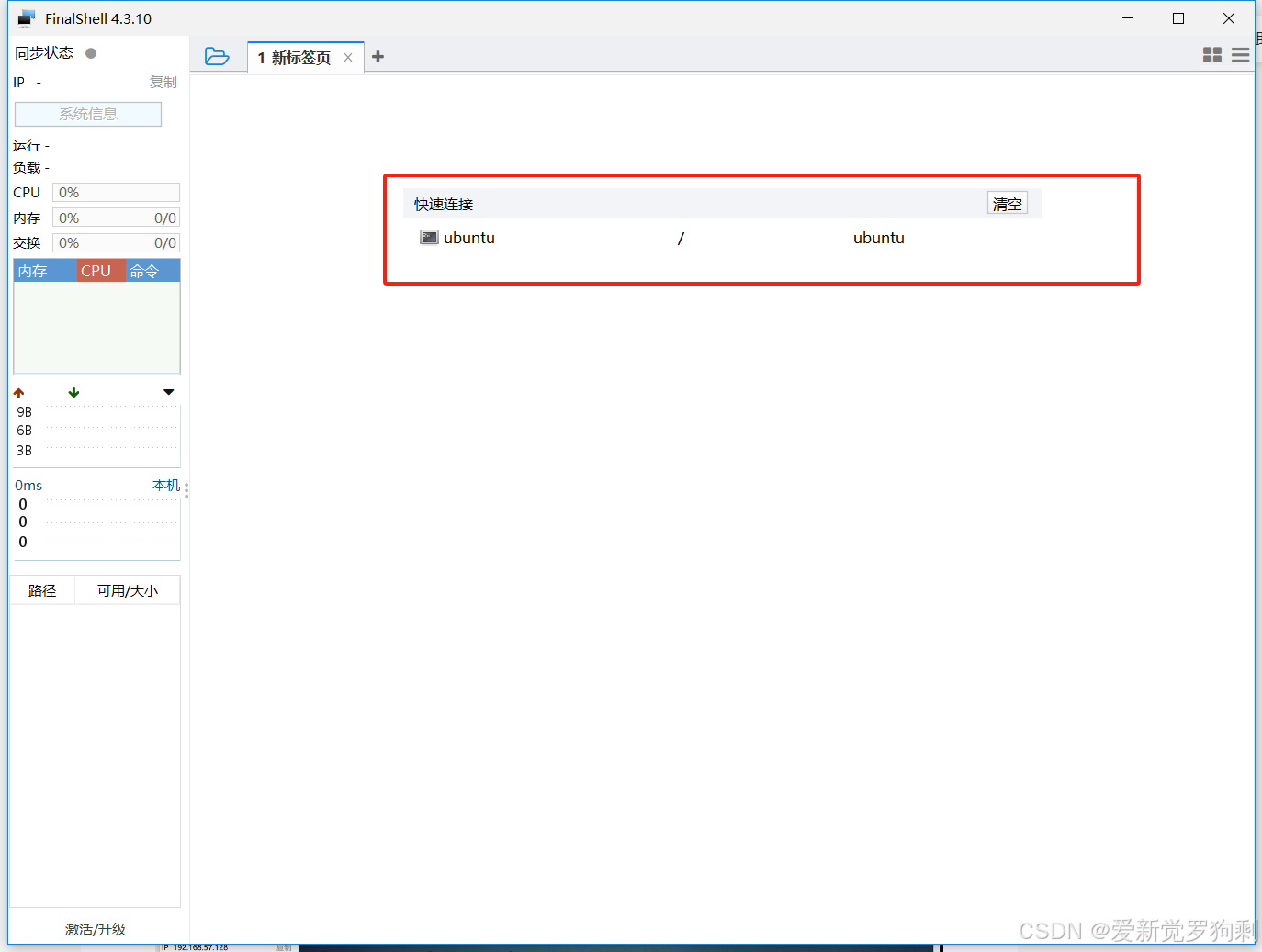1262x952 pixels.
Task: Close the 新标签页 tab
Action: click(x=348, y=57)
